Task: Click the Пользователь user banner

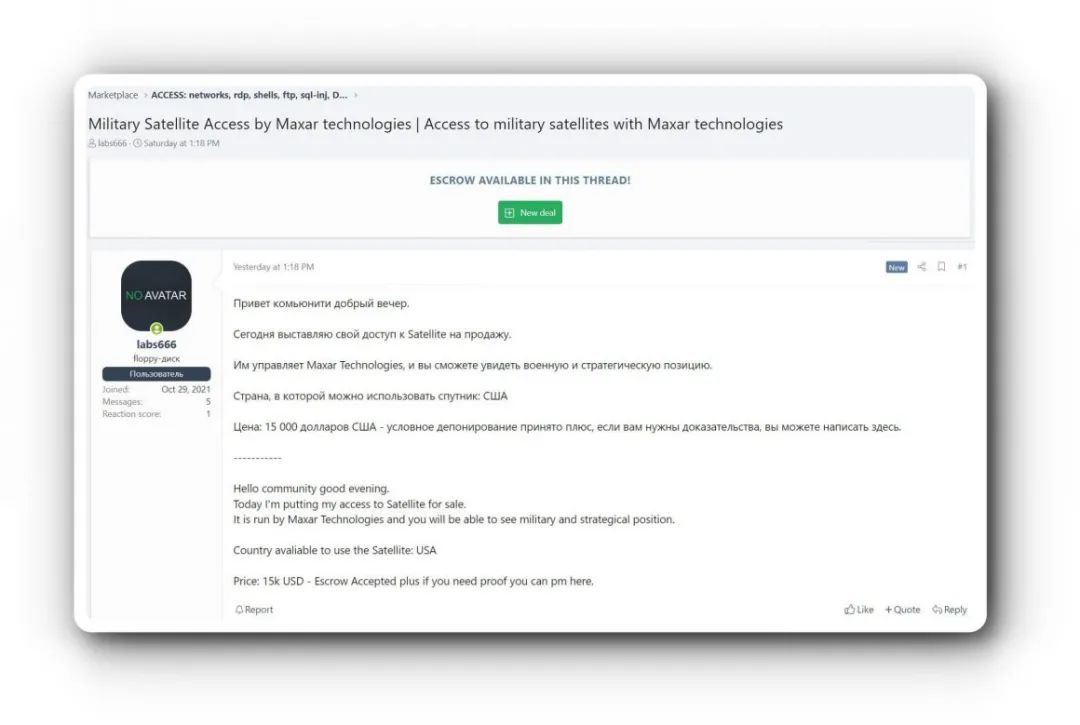Action: coord(156,374)
